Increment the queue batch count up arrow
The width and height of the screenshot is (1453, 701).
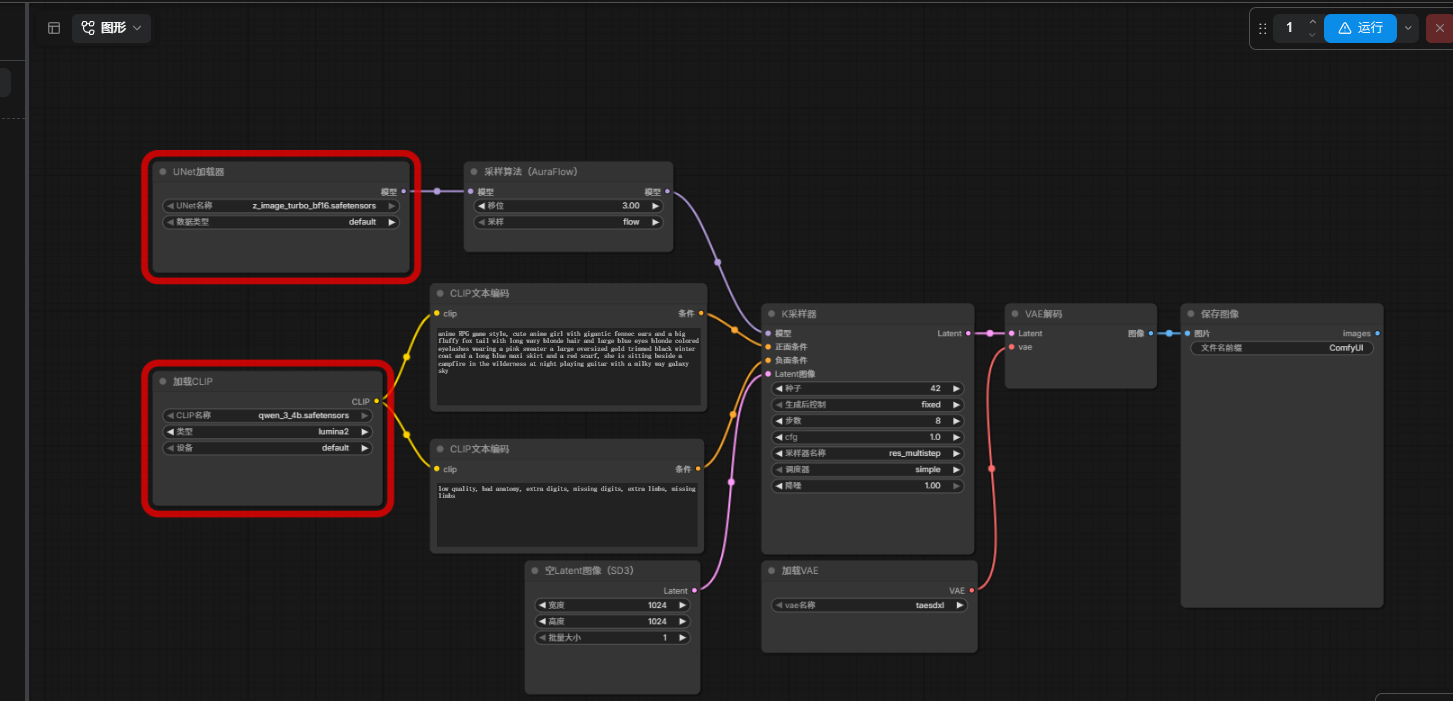[x=1312, y=22]
